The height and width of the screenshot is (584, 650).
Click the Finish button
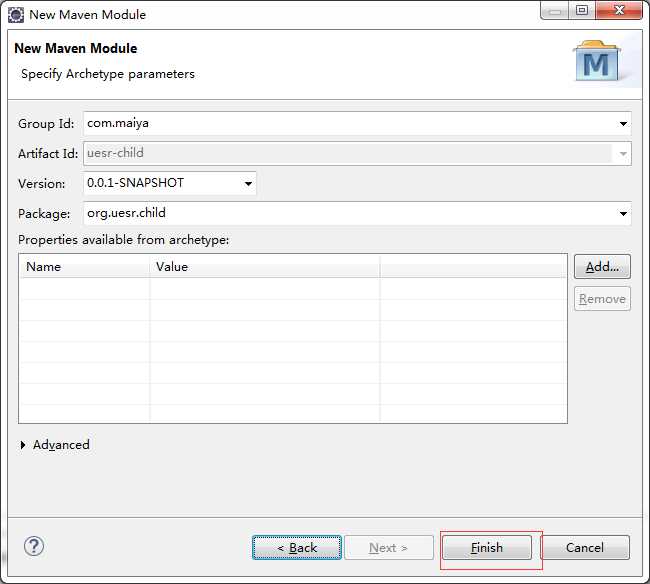pyautogui.click(x=487, y=548)
